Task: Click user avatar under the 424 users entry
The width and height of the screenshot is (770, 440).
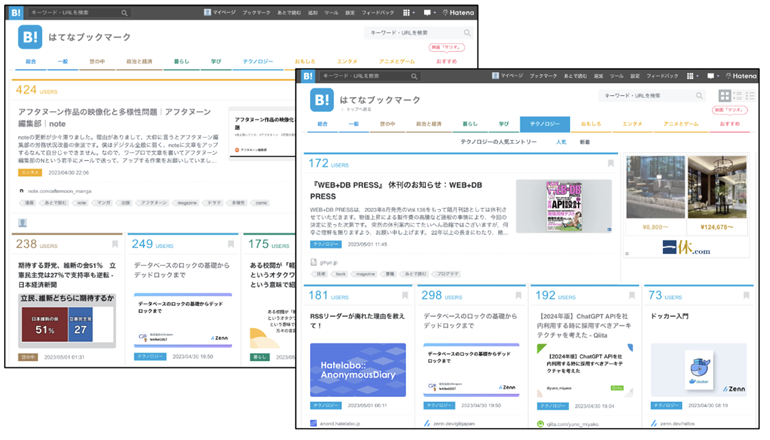Action: (x=23, y=223)
